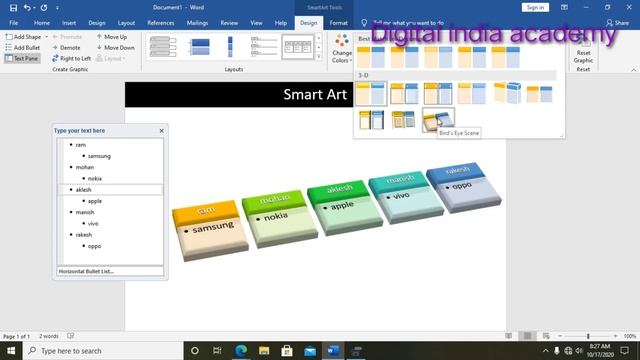Select the fifth 3-D style with tilted blocks

[507, 93]
